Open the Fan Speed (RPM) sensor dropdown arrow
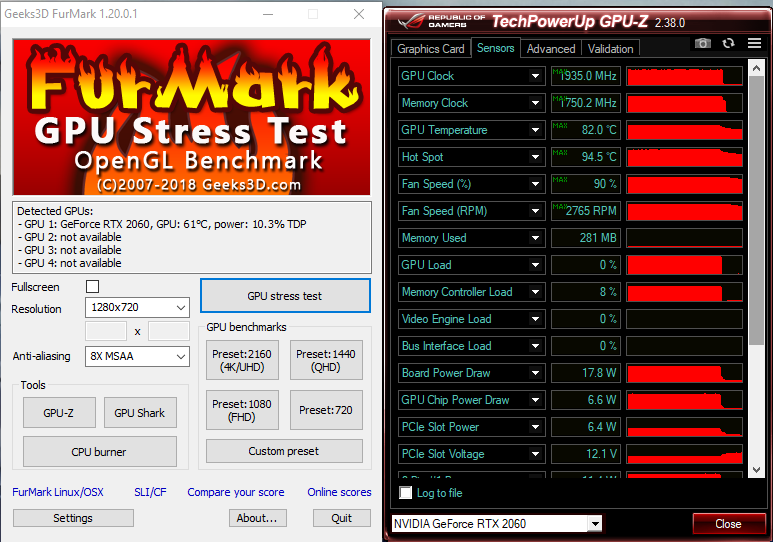Image resolution: width=773 pixels, height=542 pixels. pyautogui.click(x=535, y=211)
